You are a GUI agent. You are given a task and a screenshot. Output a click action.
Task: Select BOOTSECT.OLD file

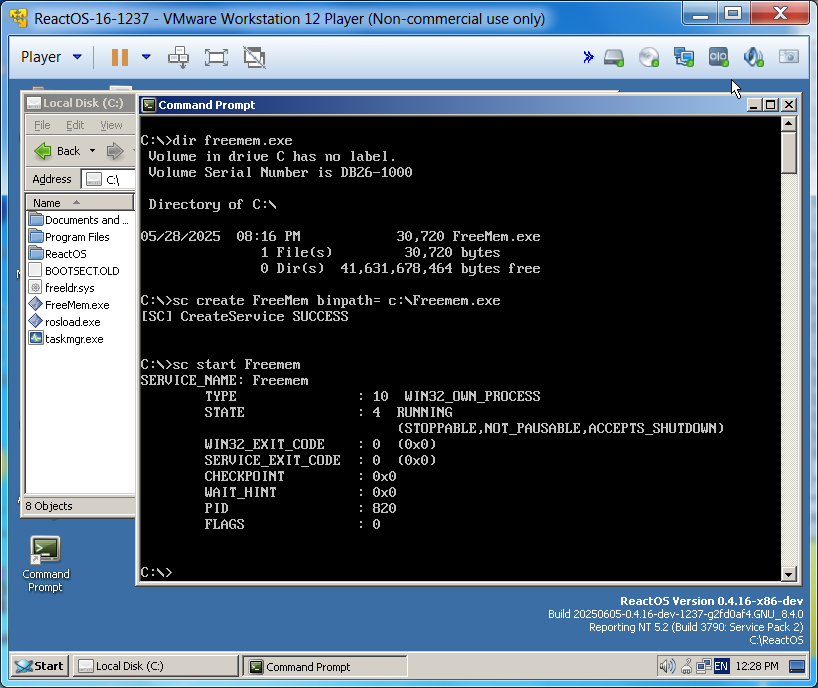(75, 271)
